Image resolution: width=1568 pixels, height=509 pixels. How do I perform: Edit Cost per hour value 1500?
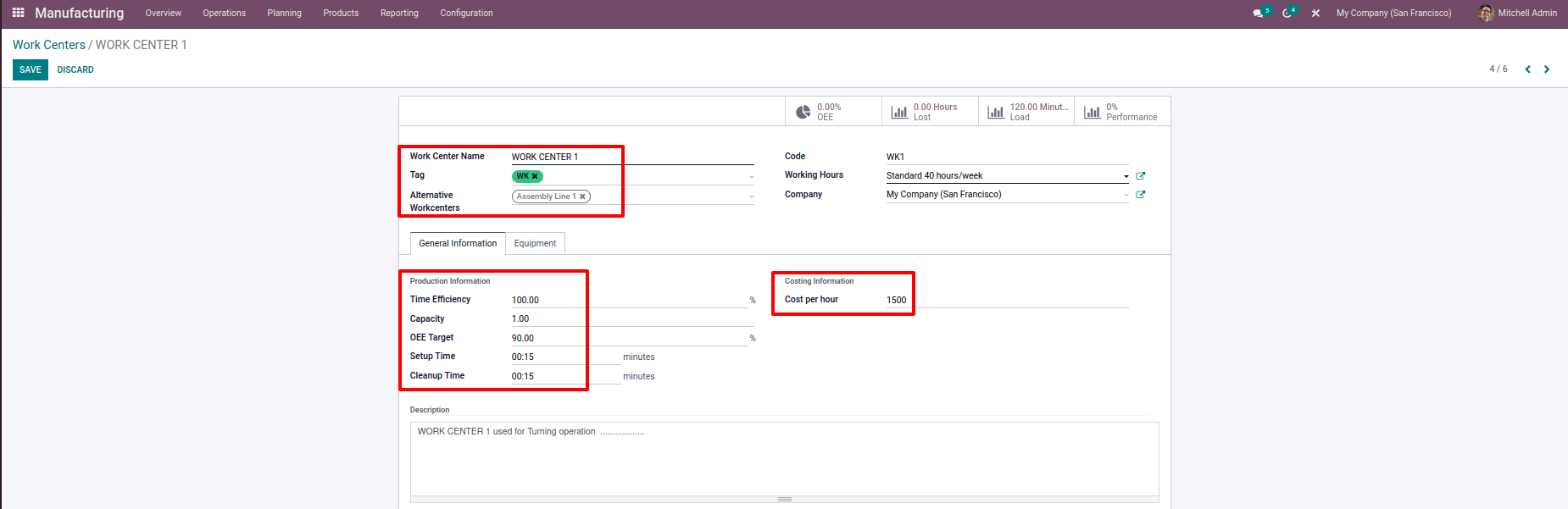[x=1007, y=300]
